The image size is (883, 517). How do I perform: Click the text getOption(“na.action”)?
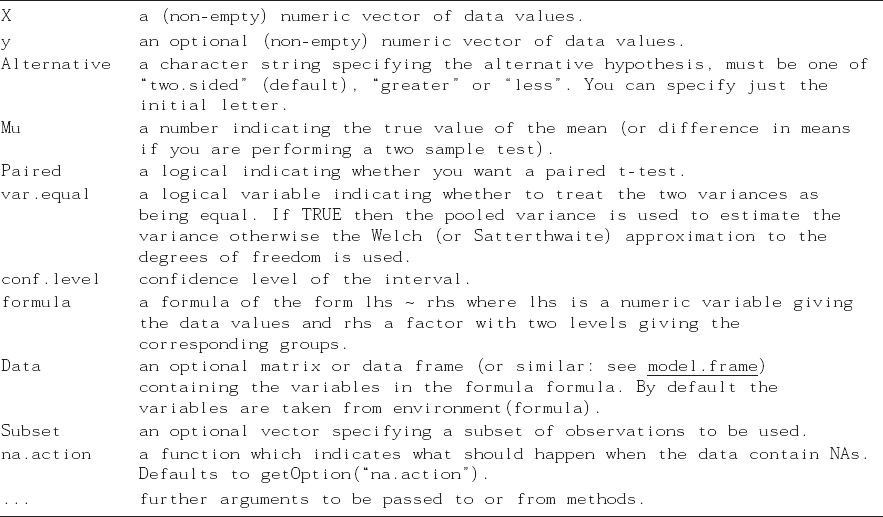click(x=374, y=475)
